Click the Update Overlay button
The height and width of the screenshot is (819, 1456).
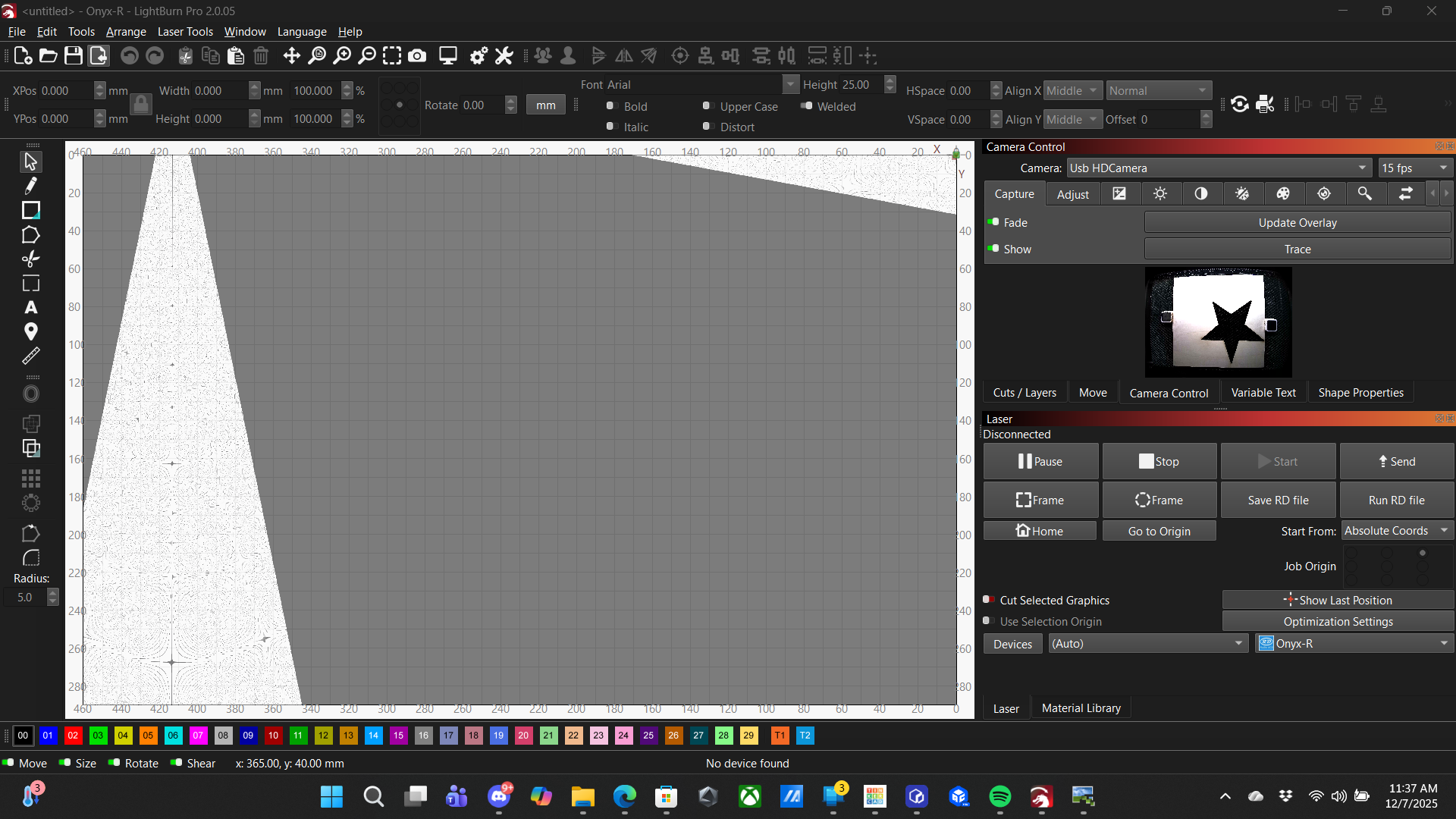(x=1297, y=222)
